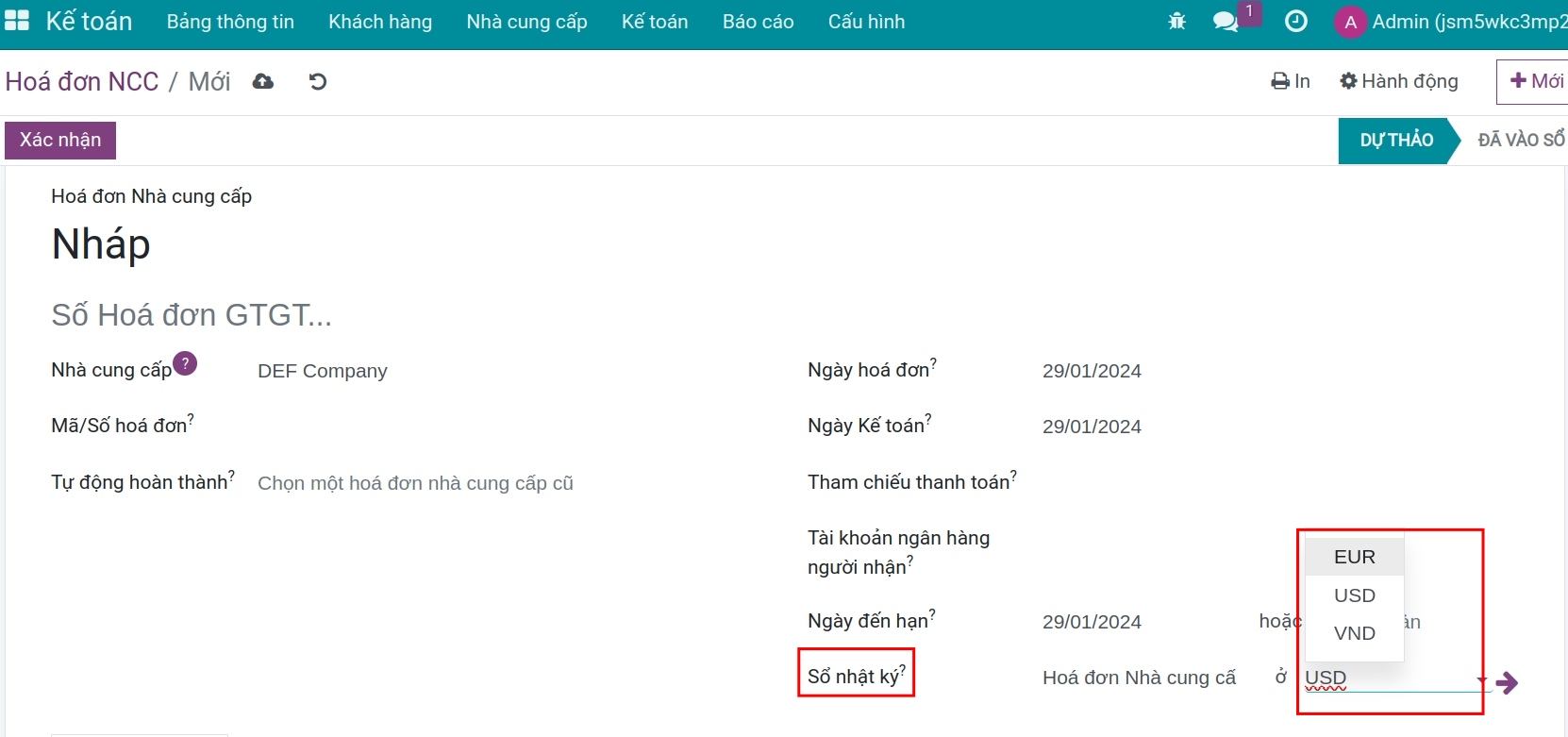Open the Báo cáo menu

pyautogui.click(x=758, y=22)
